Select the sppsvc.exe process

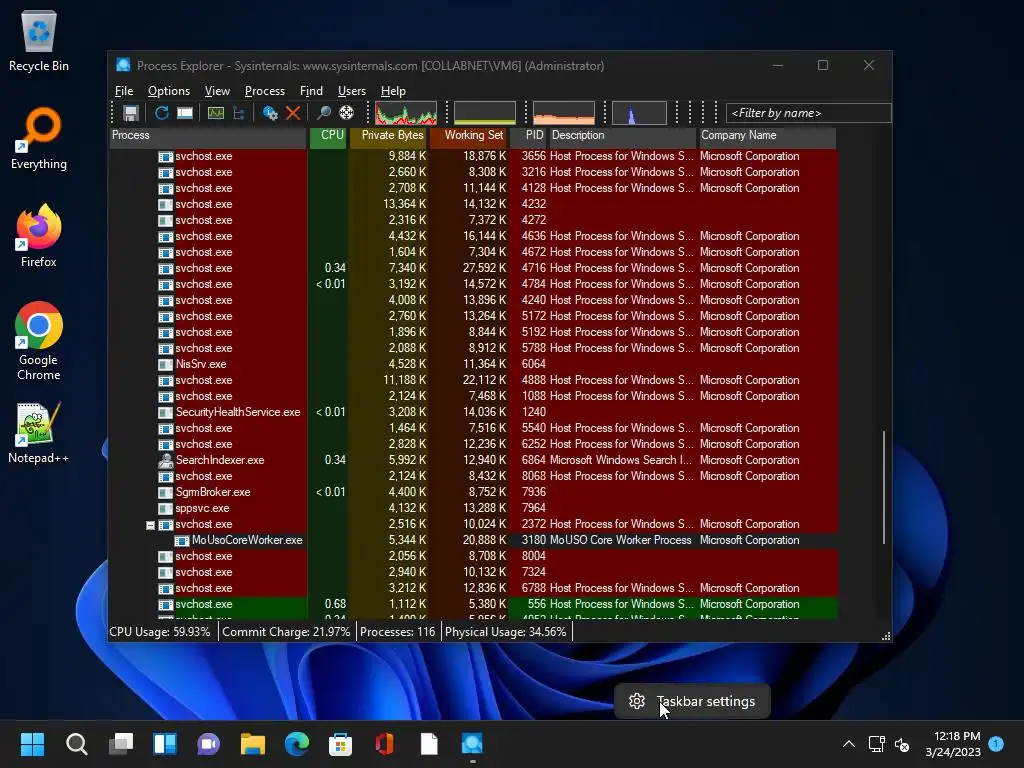pos(473,508)
